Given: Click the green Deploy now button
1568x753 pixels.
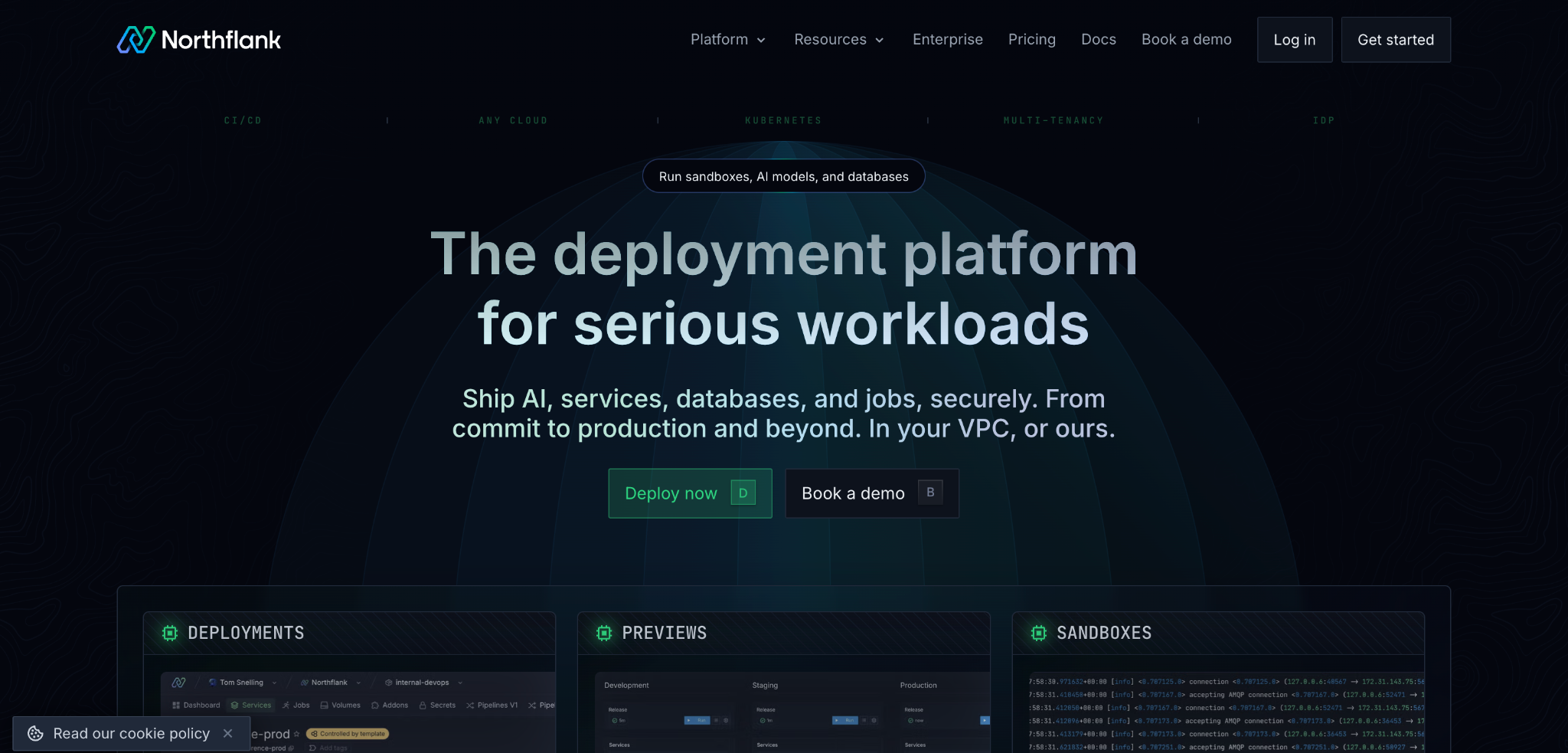Looking at the screenshot, I should pos(690,493).
